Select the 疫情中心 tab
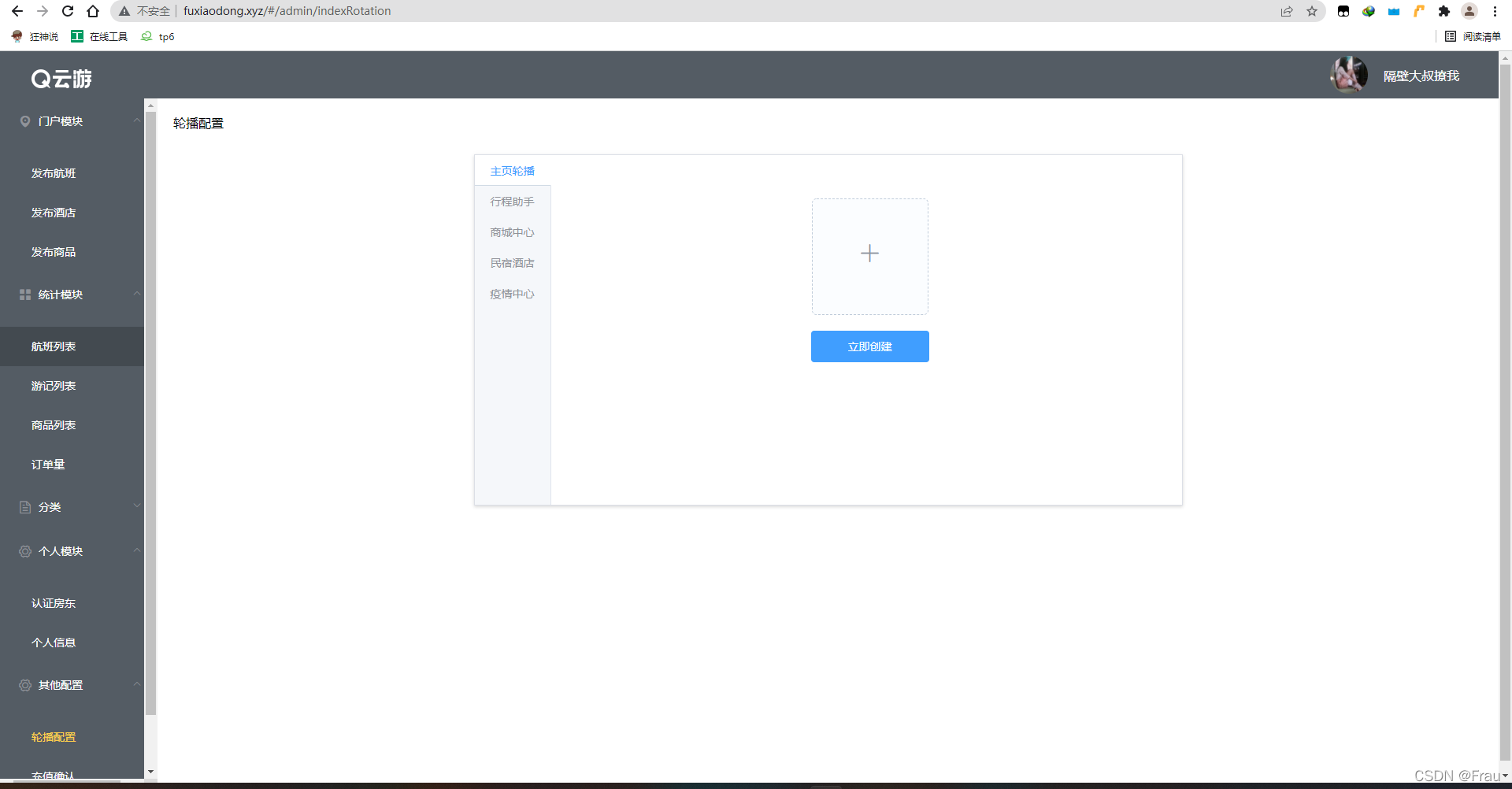Image resolution: width=1512 pixels, height=789 pixels. pyautogui.click(x=512, y=294)
